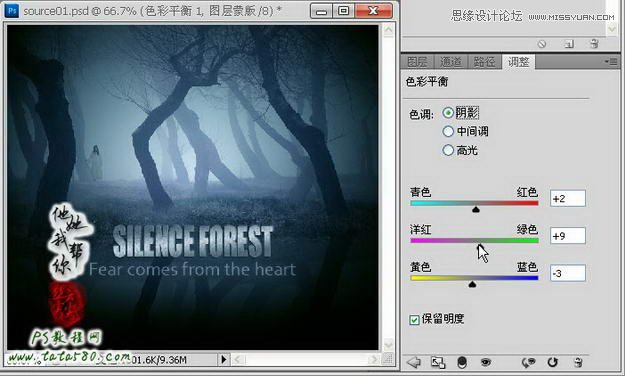Image resolution: width=625 pixels, height=376 pixels.
Task: View previous state icon in adjustments panel
Action: (x=529, y=362)
